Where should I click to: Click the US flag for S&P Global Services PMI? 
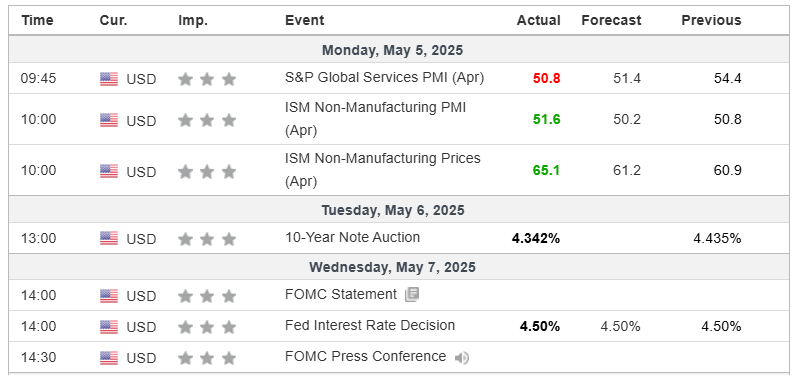click(x=109, y=79)
